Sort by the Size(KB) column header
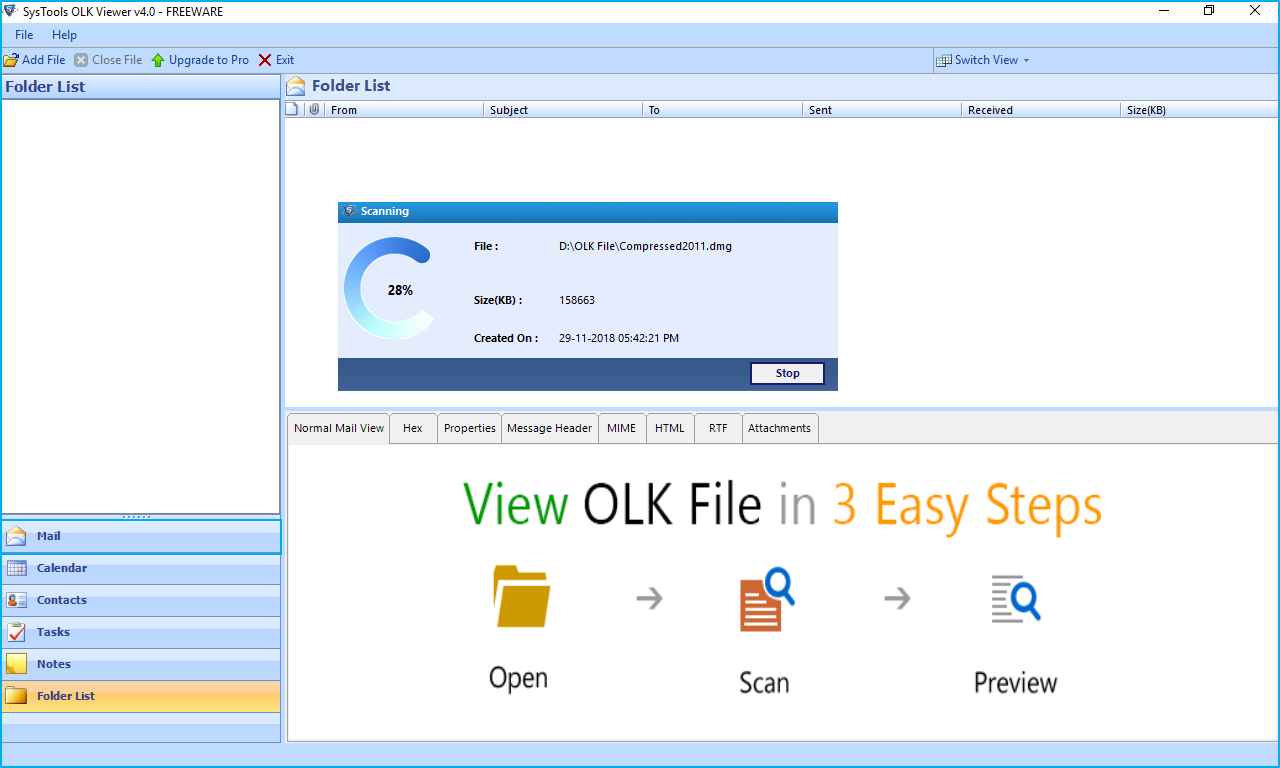The image size is (1280, 768). [1200, 110]
